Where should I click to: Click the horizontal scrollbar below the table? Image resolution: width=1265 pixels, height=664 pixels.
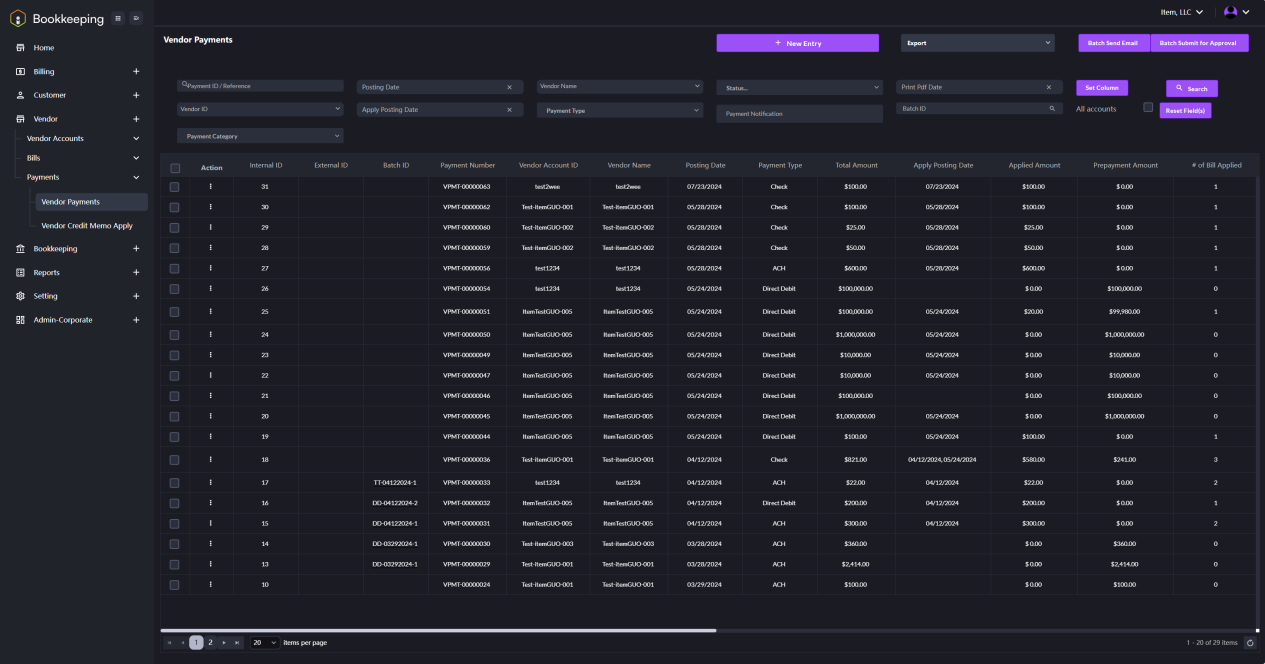pos(438,630)
